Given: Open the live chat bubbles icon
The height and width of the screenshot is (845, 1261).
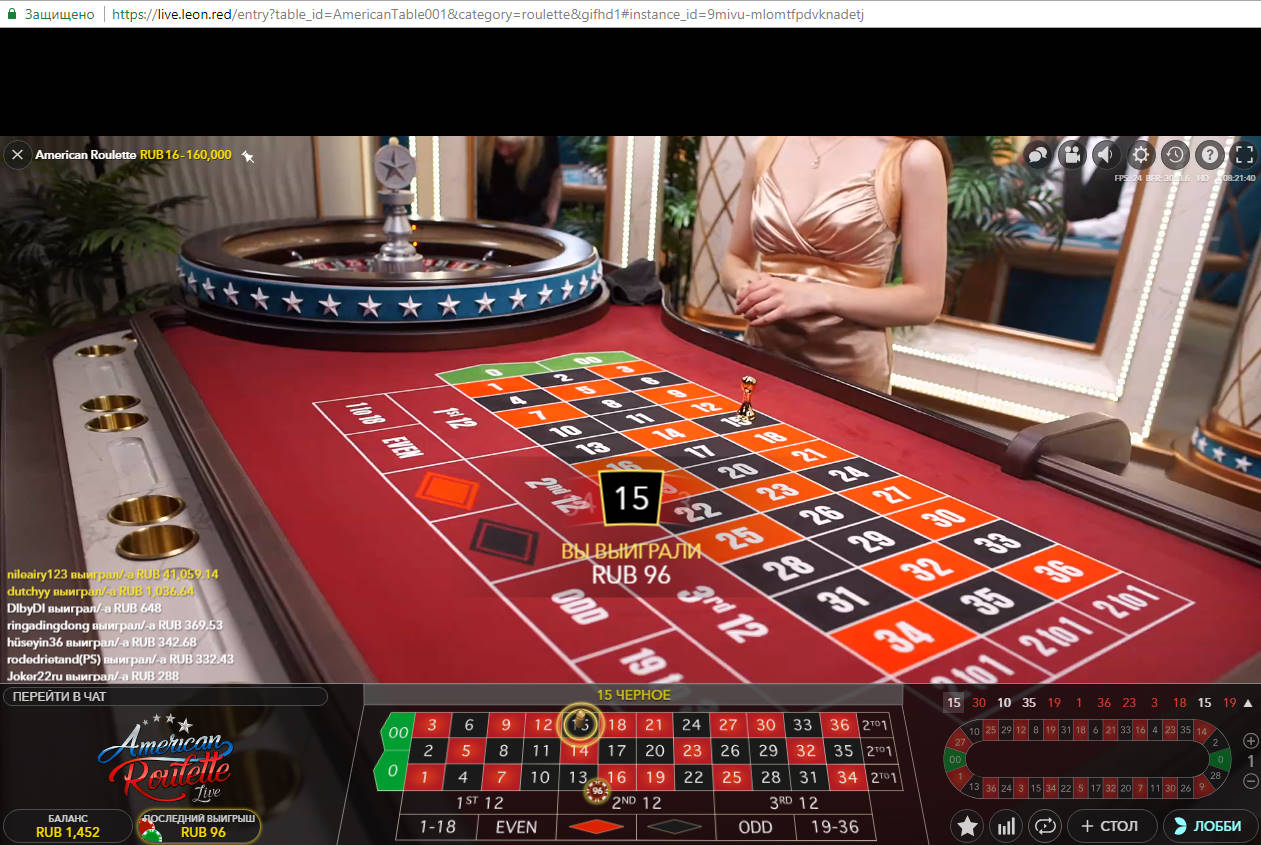Looking at the screenshot, I should tap(1038, 155).
